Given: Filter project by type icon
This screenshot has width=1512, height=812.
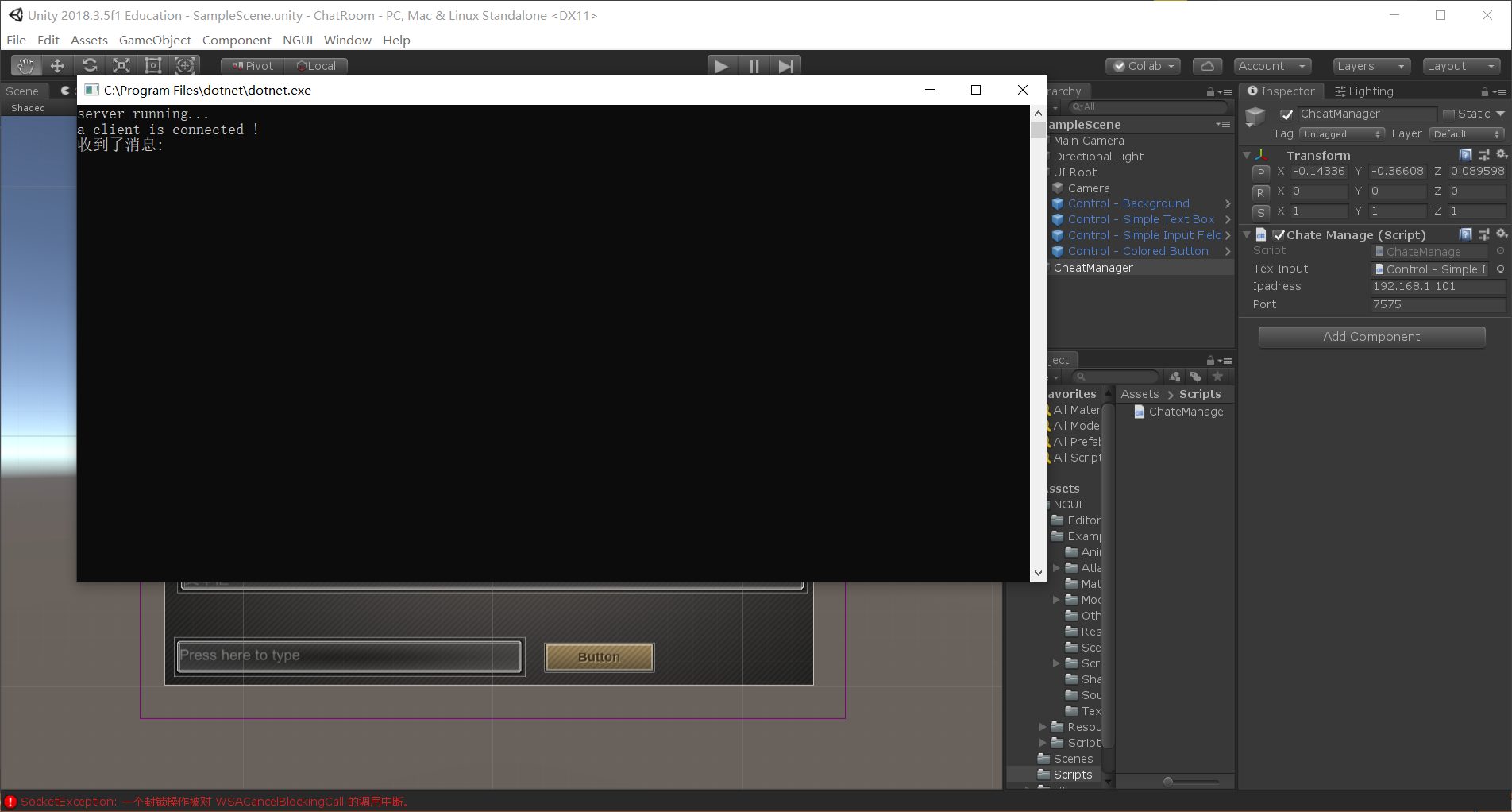Looking at the screenshot, I should (1174, 377).
